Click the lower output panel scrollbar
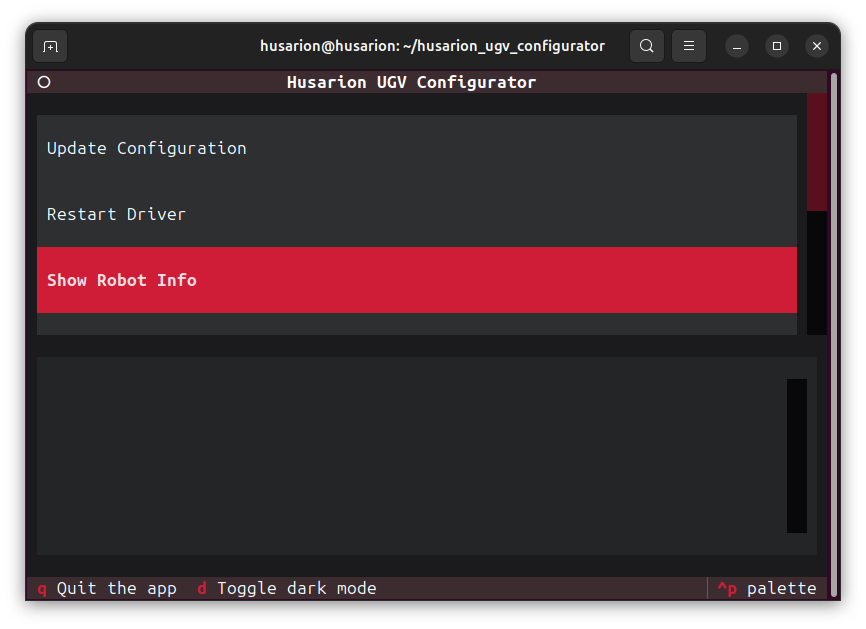 point(796,456)
